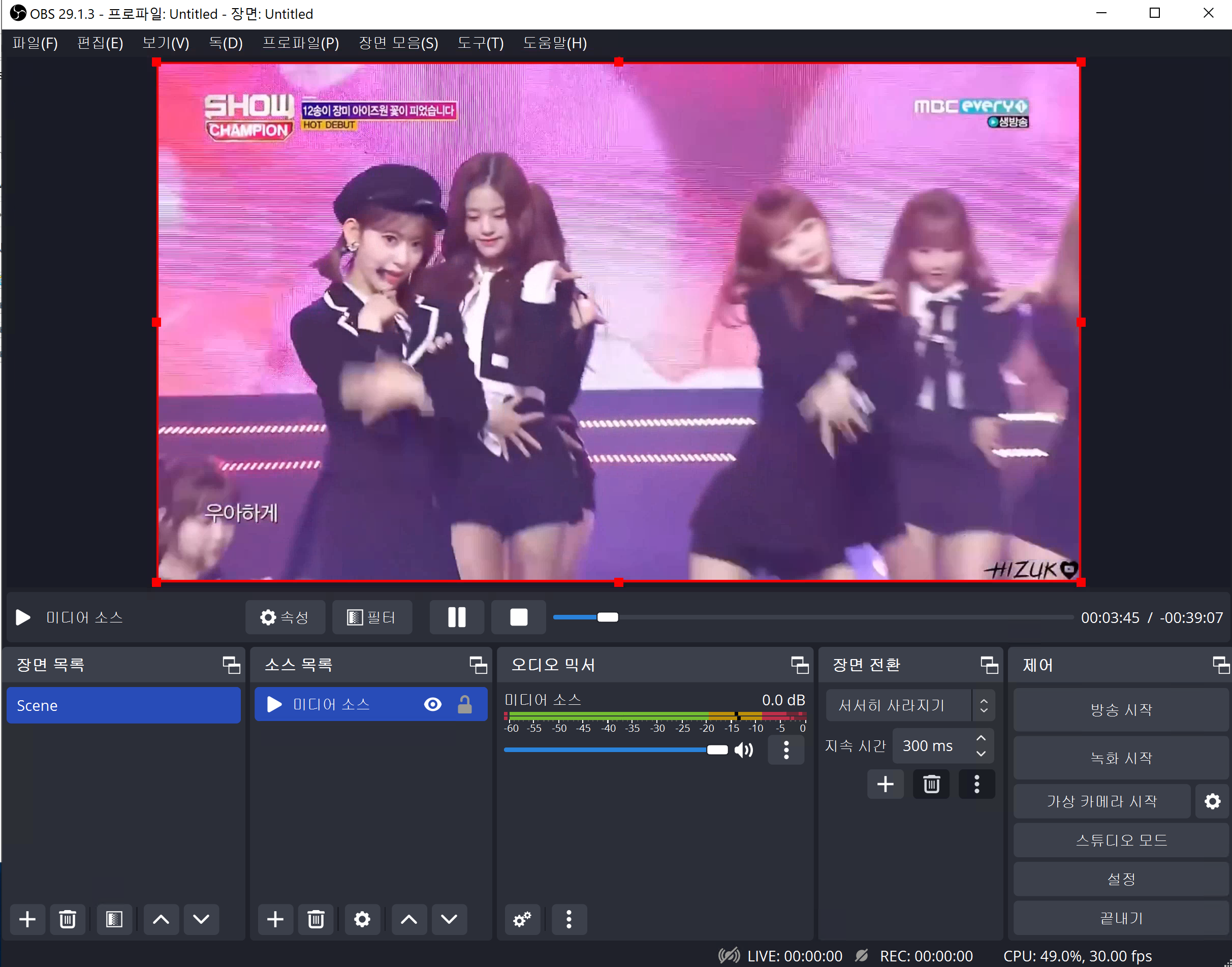Remove the selected scene transition
This screenshot has height=967, width=1232.
click(932, 784)
